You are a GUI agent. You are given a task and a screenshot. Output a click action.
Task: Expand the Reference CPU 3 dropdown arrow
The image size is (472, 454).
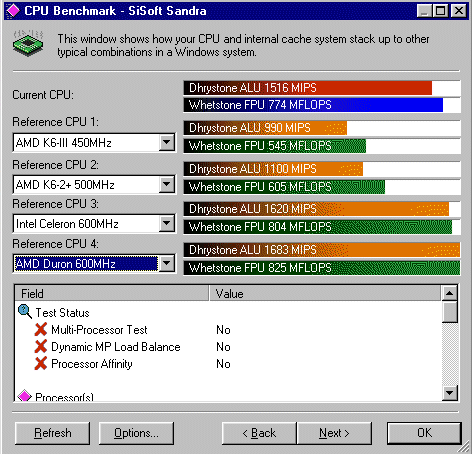click(167, 223)
